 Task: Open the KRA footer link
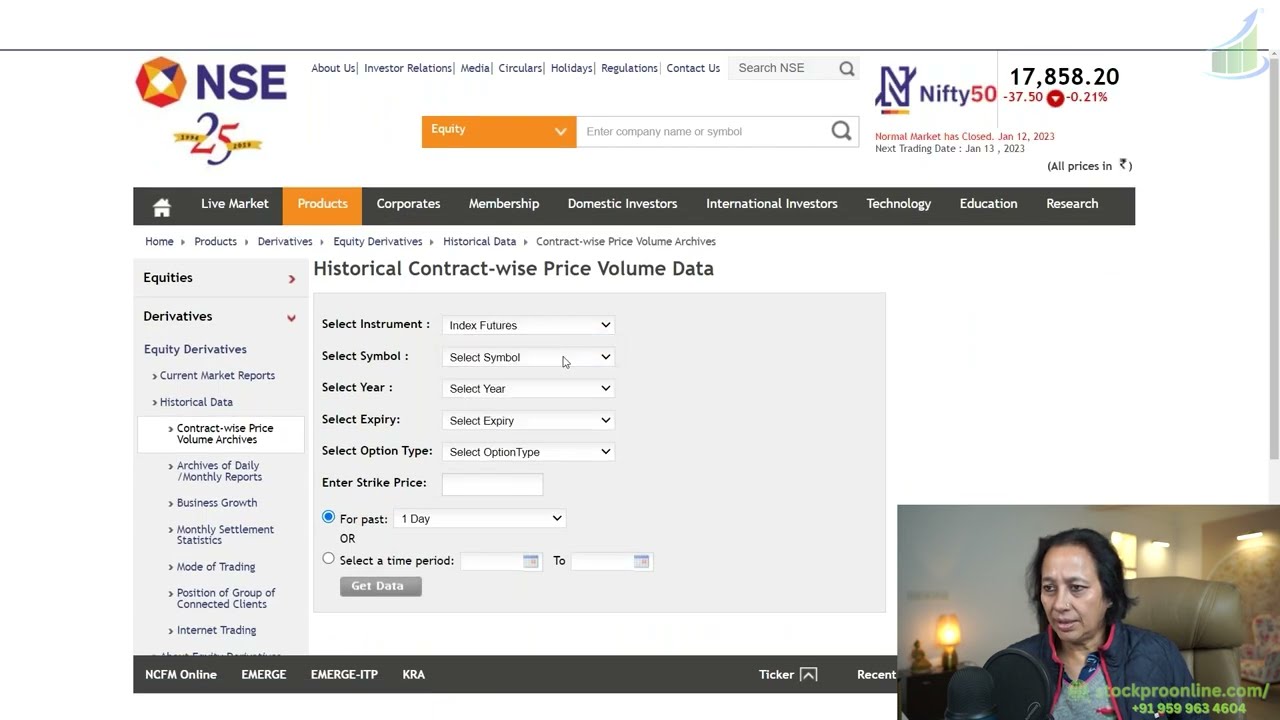click(x=414, y=675)
